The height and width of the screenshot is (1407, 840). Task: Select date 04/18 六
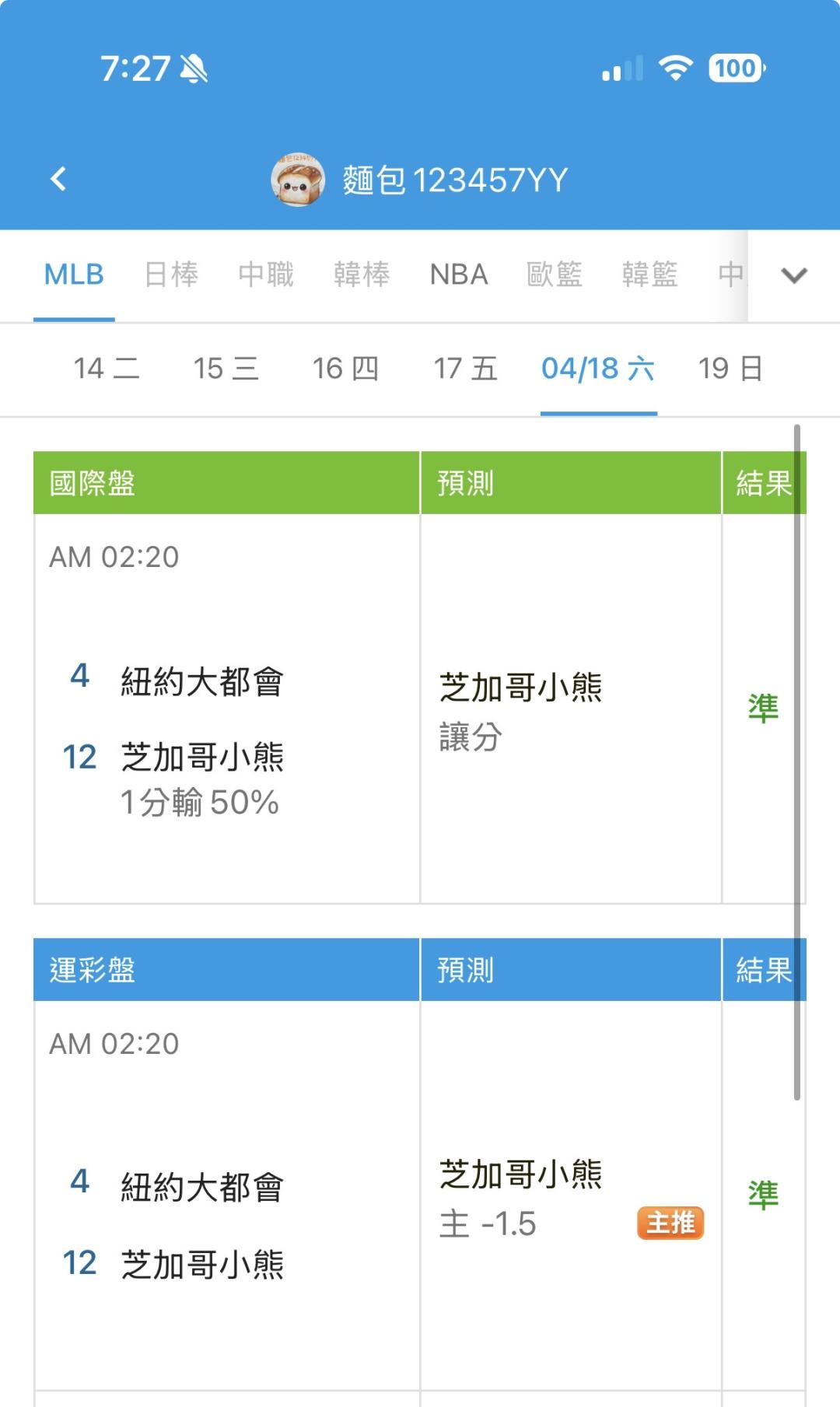[598, 369]
